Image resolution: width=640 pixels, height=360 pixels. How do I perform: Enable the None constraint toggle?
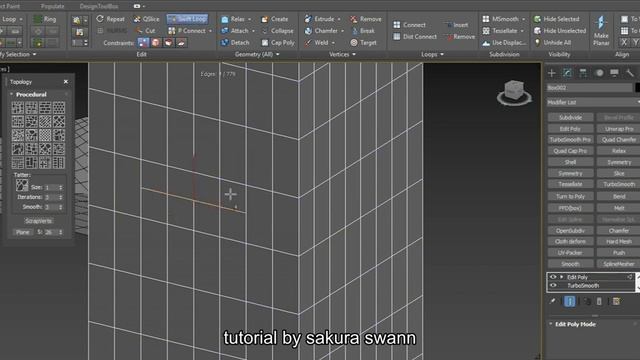(x=143, y=42)
